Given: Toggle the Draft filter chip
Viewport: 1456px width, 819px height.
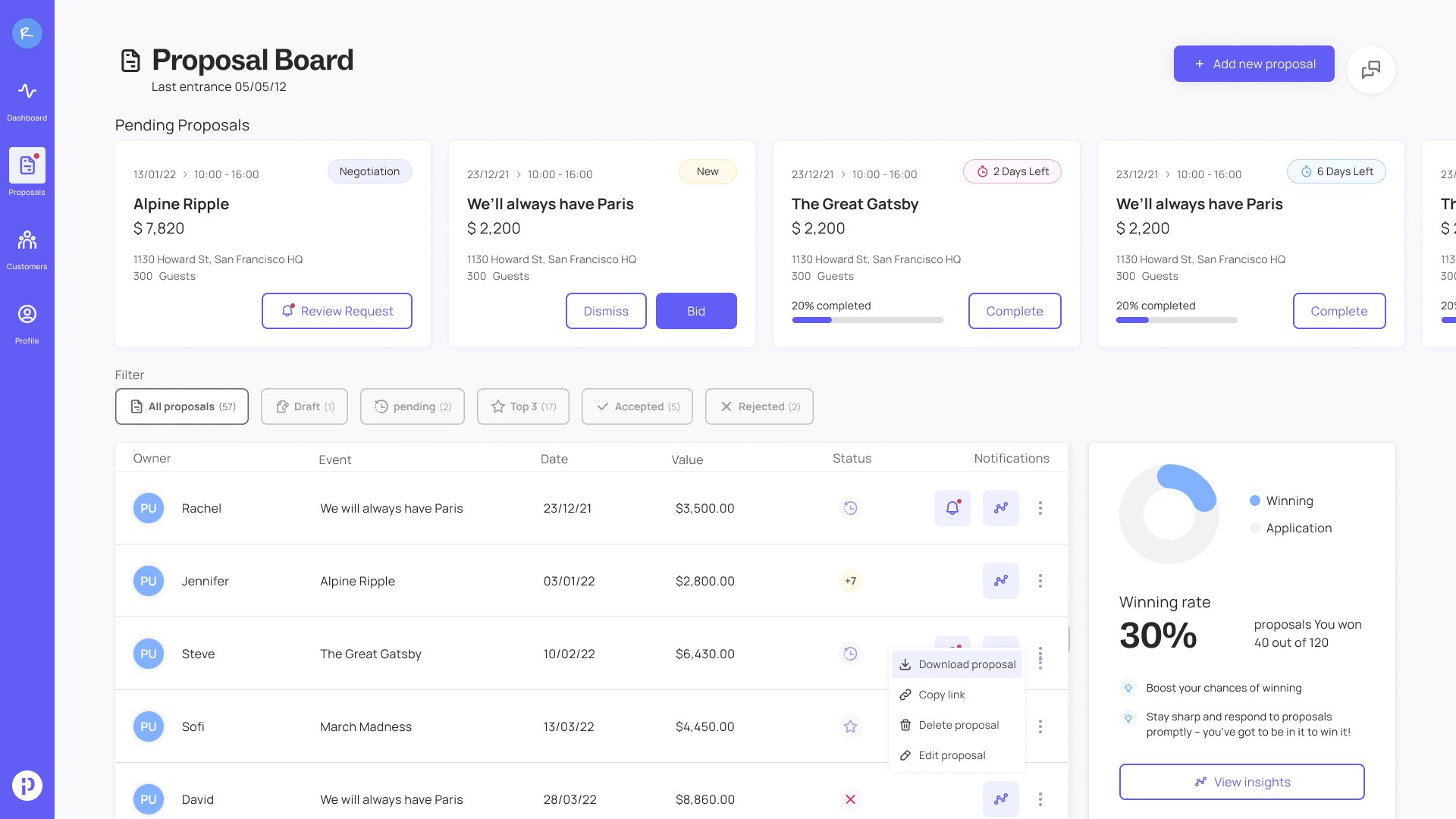Looking at the screenshot, I should [x=304, y=406].
